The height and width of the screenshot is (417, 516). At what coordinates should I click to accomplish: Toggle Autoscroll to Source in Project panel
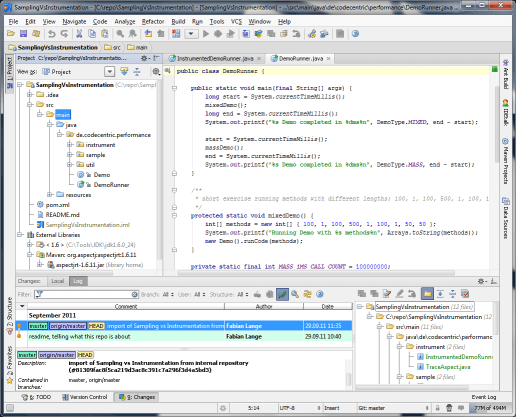tap(156, 71)
